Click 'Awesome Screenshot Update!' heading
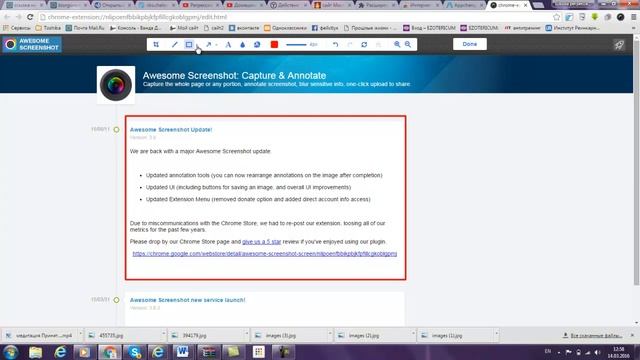The image size is (640, 360). click(171, 129)
